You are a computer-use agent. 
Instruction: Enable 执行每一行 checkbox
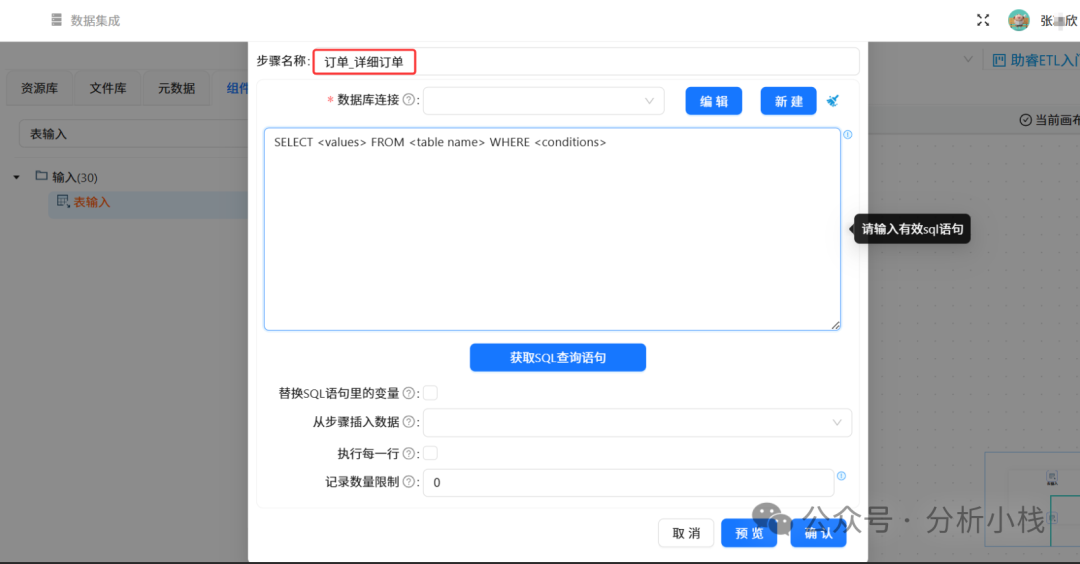(430, 453)
